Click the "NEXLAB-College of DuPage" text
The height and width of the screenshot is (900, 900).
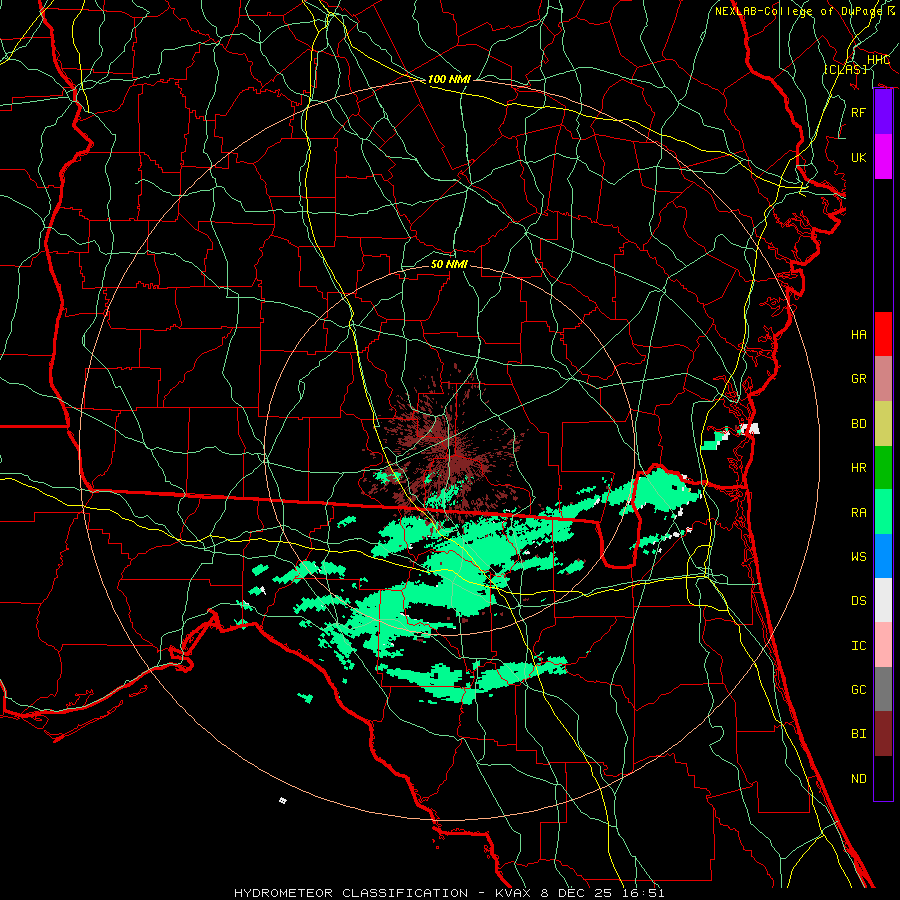800,11
